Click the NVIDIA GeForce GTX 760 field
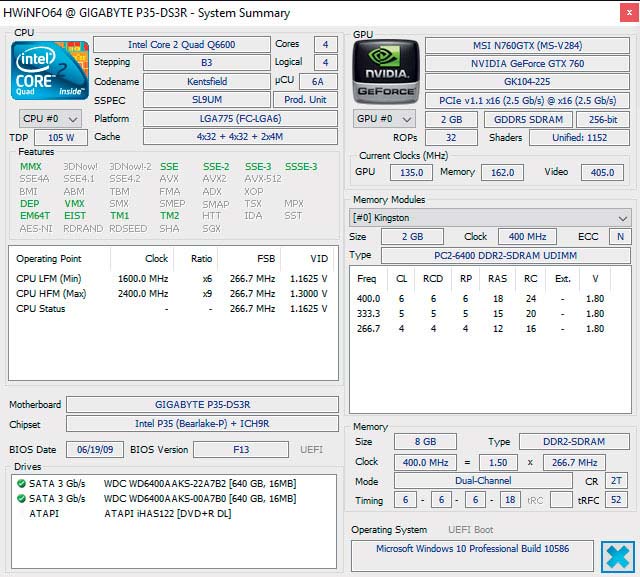This screenshot has height=577, width=640. tap(527, 64)
